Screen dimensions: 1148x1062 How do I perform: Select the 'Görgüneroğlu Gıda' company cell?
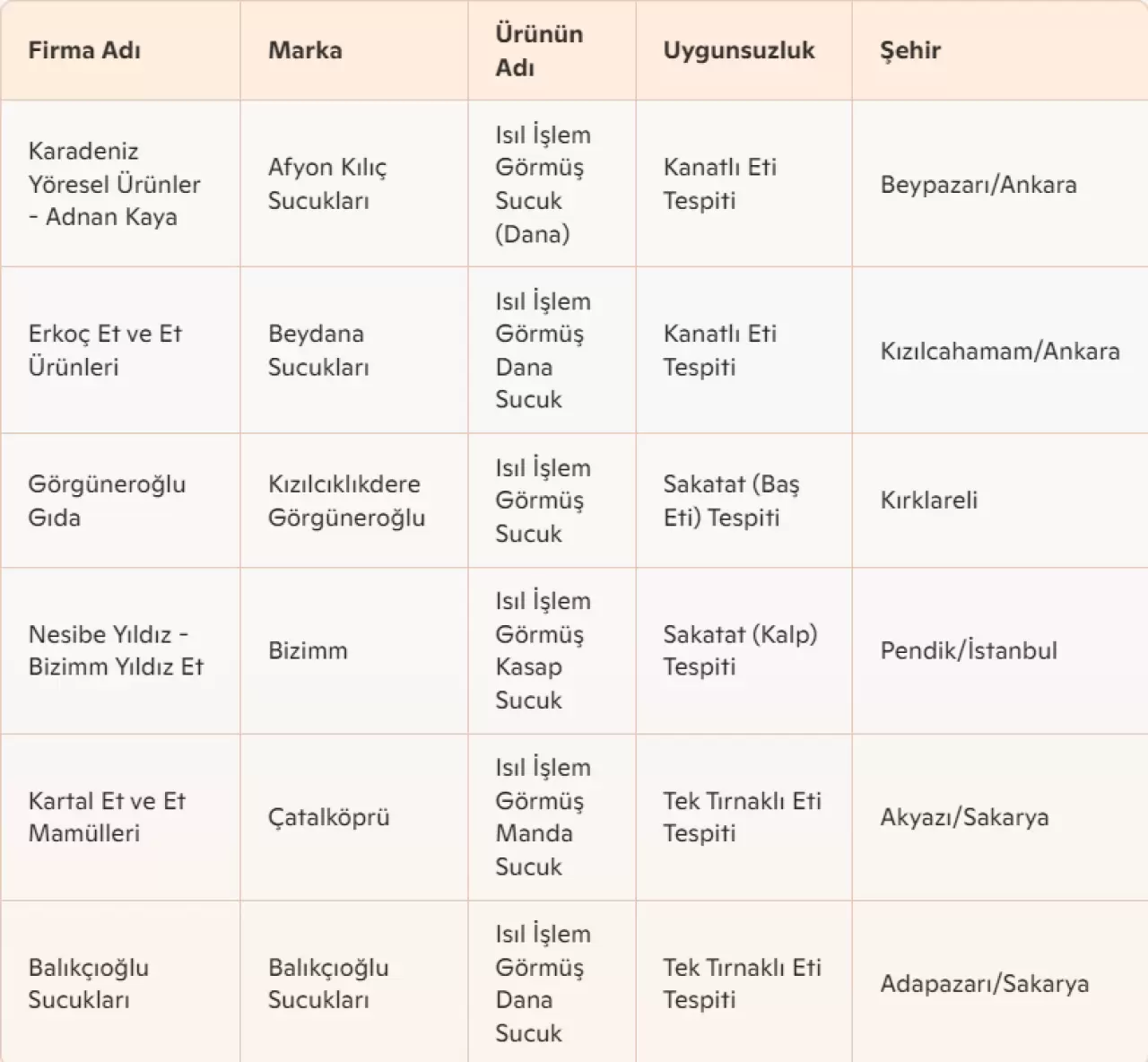tap(107, 501)
